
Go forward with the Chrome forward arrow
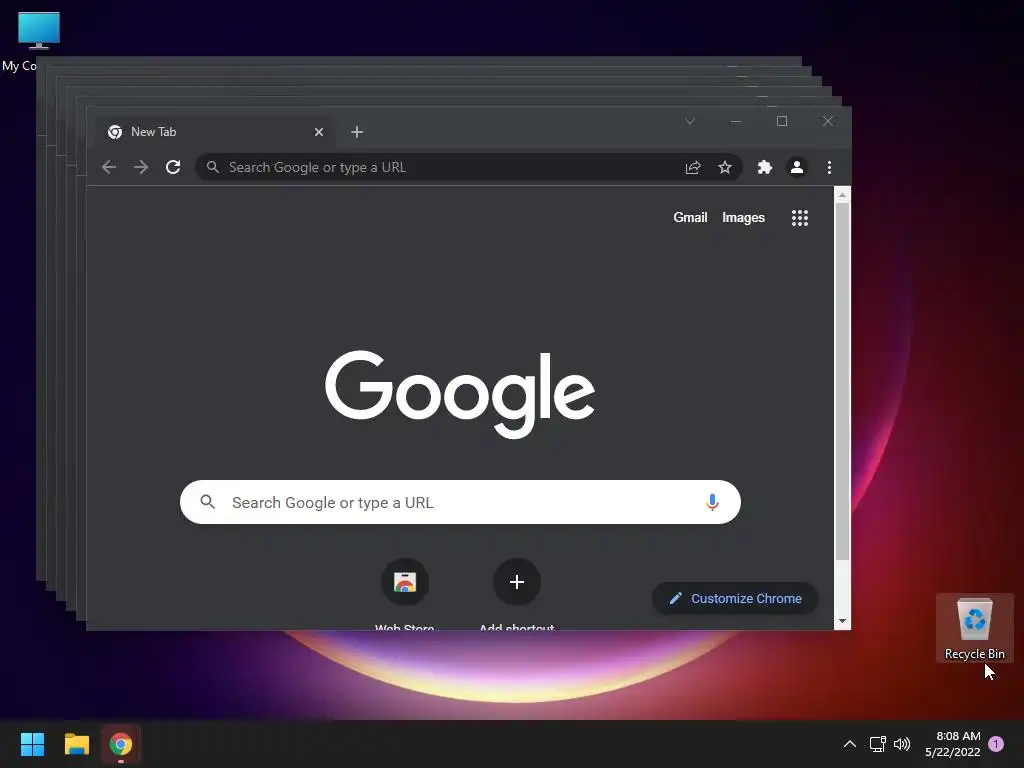[140, 167]
